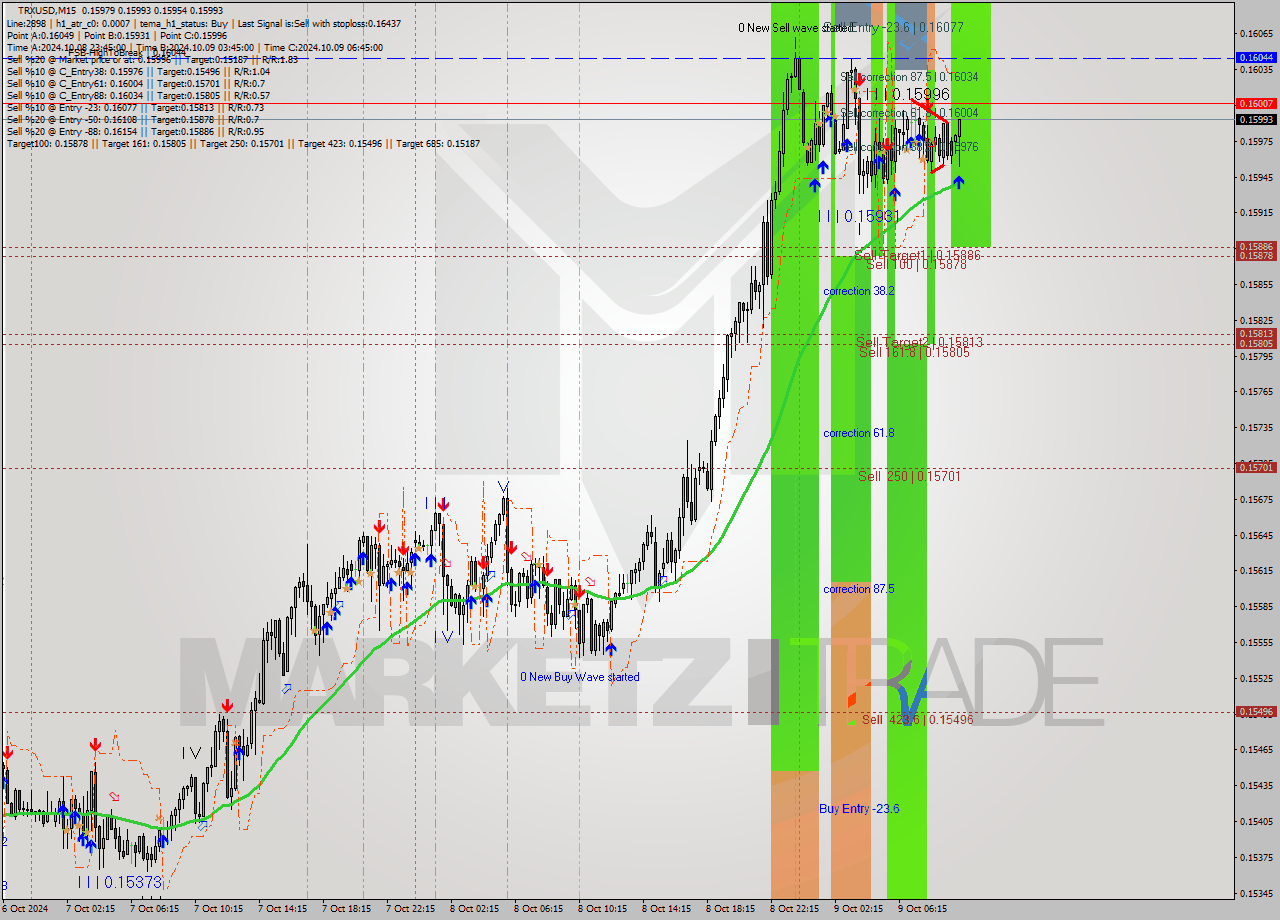
Task: Click the '9 Oct 02:15' time label
Action: [858, 909]
